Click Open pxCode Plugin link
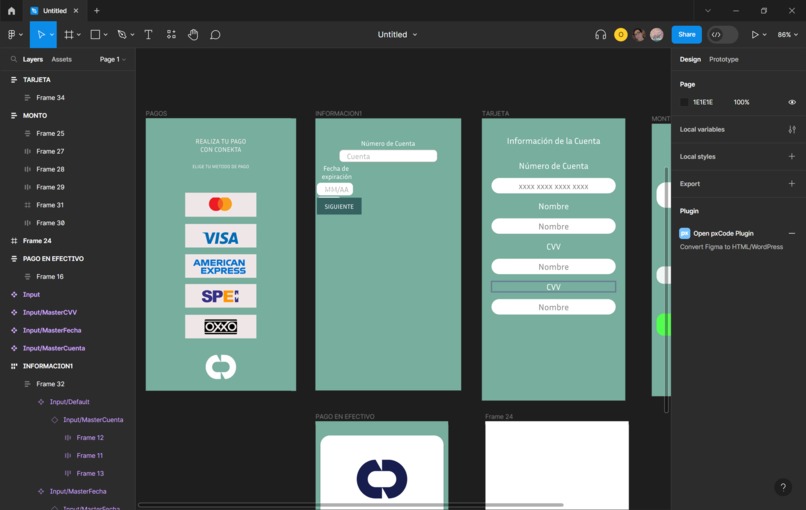 [723, 233]
